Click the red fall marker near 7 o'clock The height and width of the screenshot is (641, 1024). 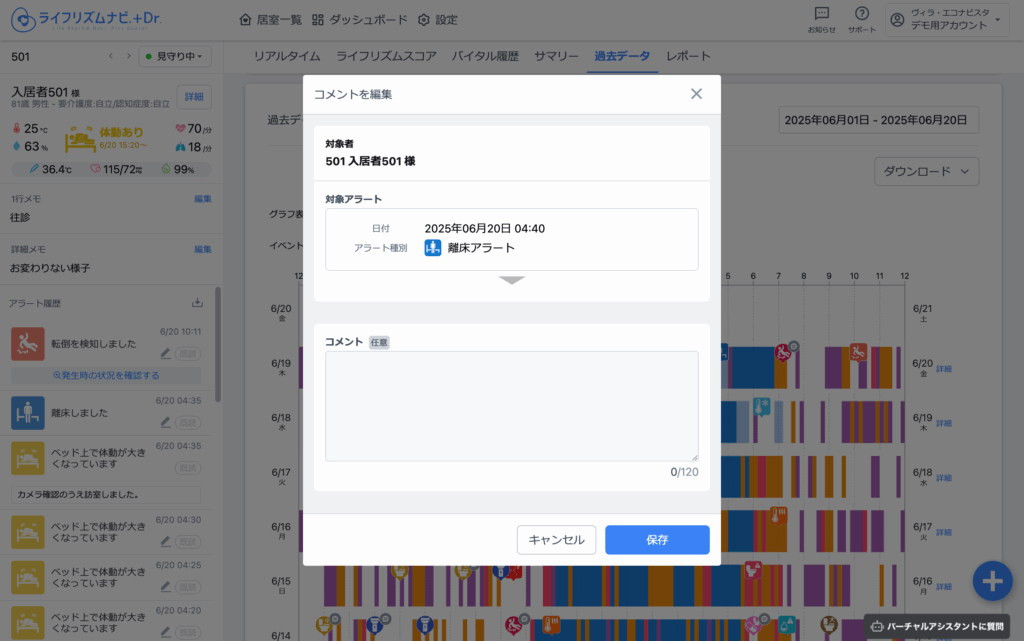coord(782,353)
